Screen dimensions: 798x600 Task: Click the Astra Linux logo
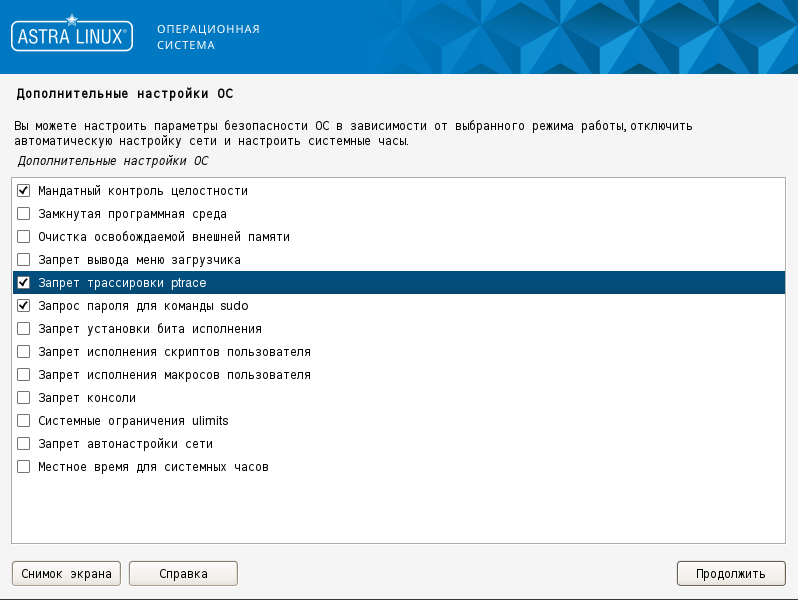(72, 34)
